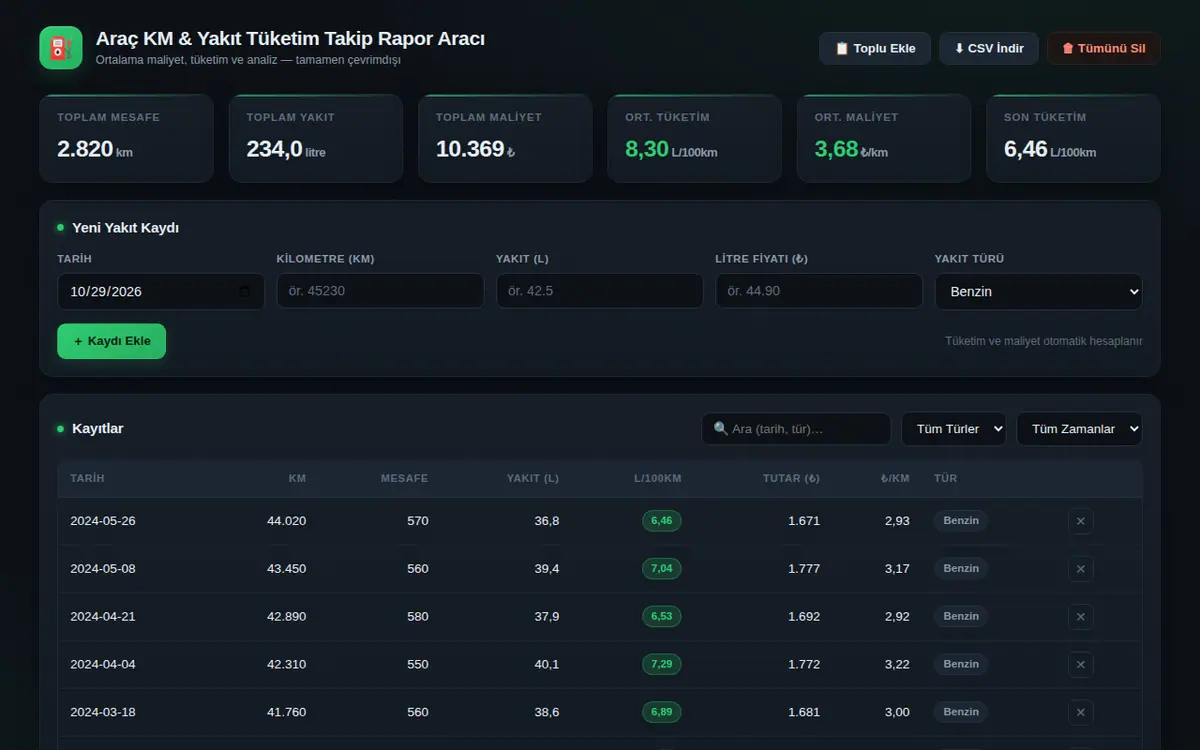Image resolution: width=1200 pixels, height=750 pixels.
Task: Click the KM column header
Action: click(297, 478)
